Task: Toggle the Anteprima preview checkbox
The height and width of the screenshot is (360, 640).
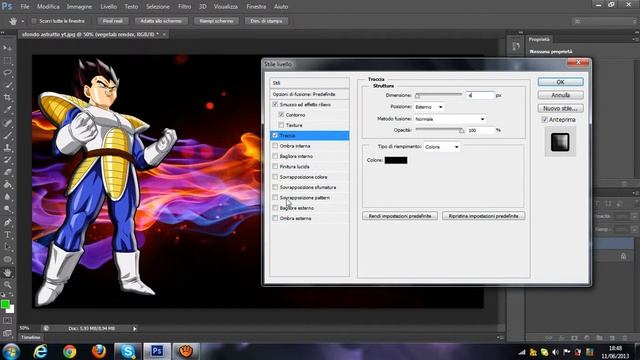Action: (x=544, y=120)
